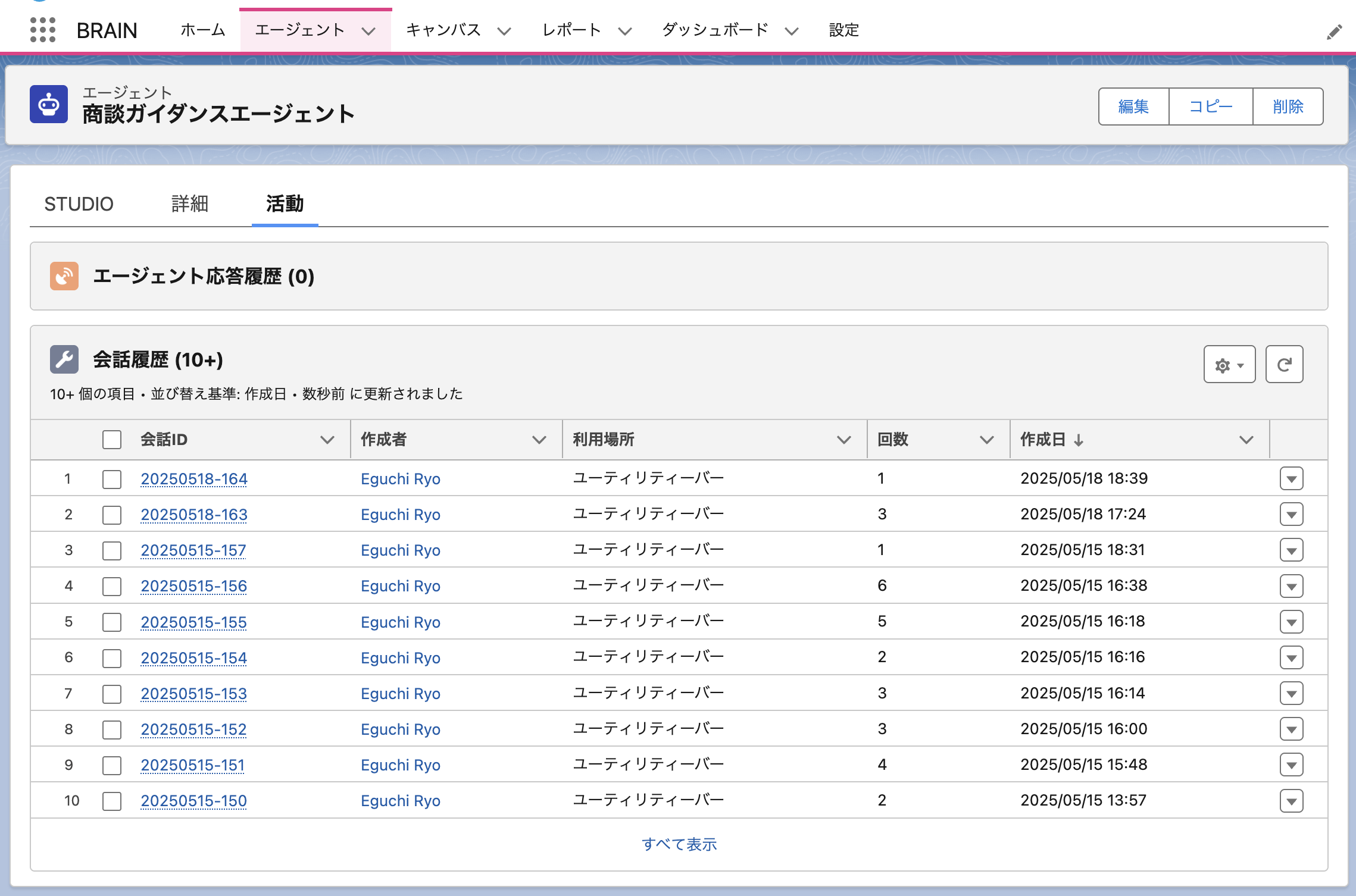
Task: Select checkbox for row 20250515-155
Action: tap(112, 622)
